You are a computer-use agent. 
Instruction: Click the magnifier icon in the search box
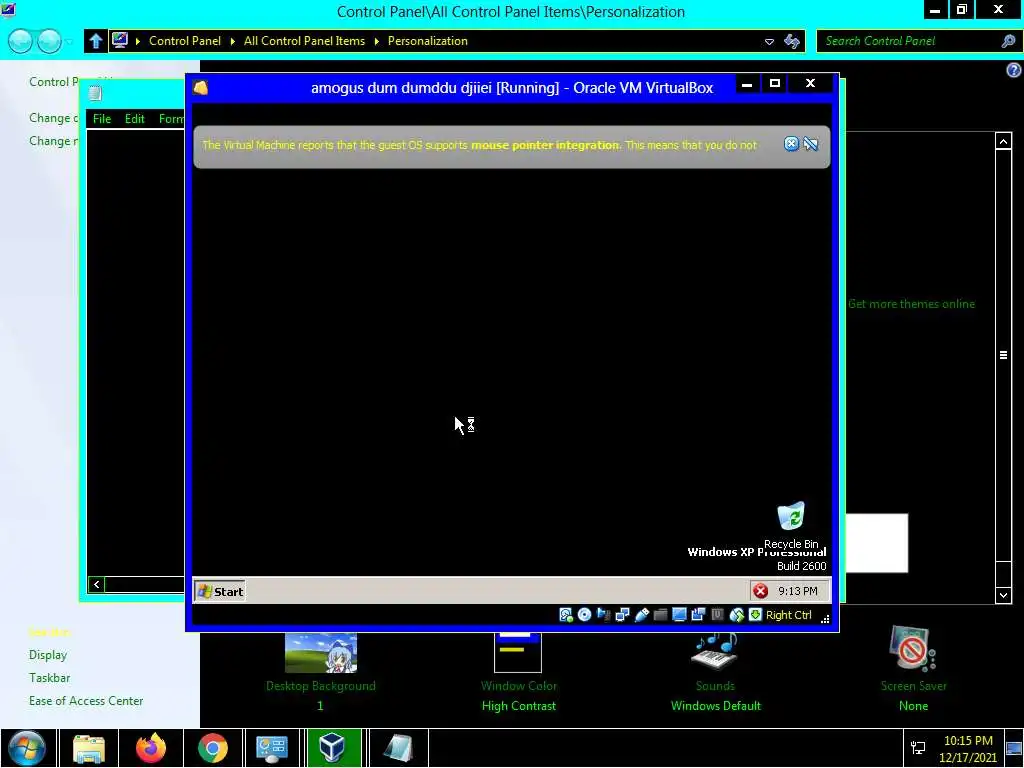click(1008, 41)
